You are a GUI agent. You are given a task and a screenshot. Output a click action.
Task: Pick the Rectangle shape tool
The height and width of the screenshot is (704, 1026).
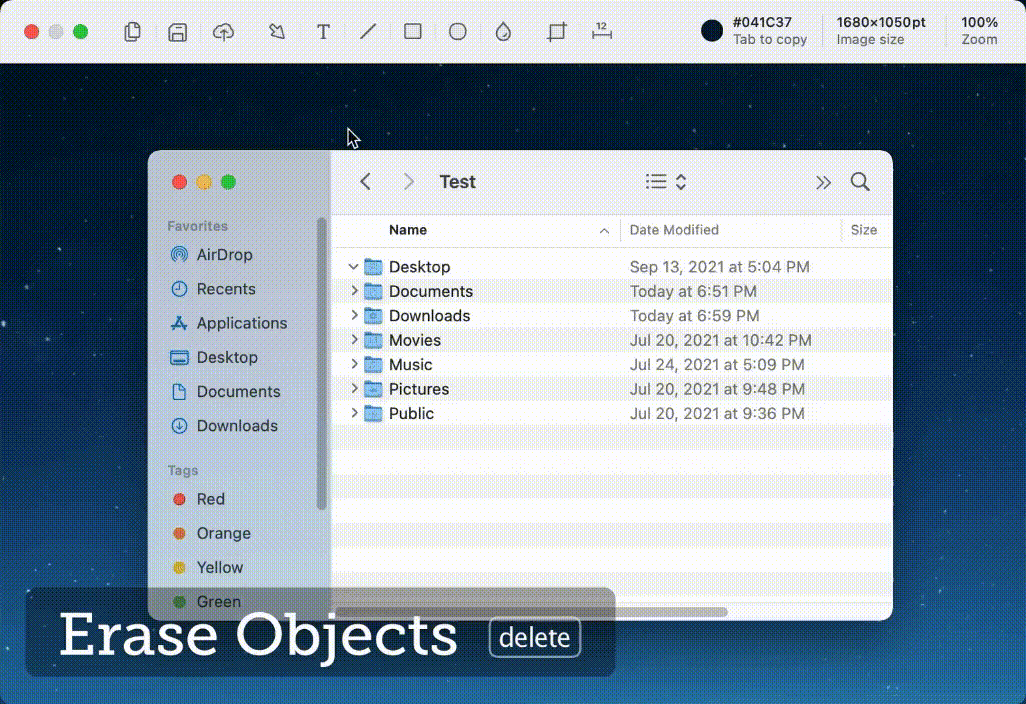point(412,32)
